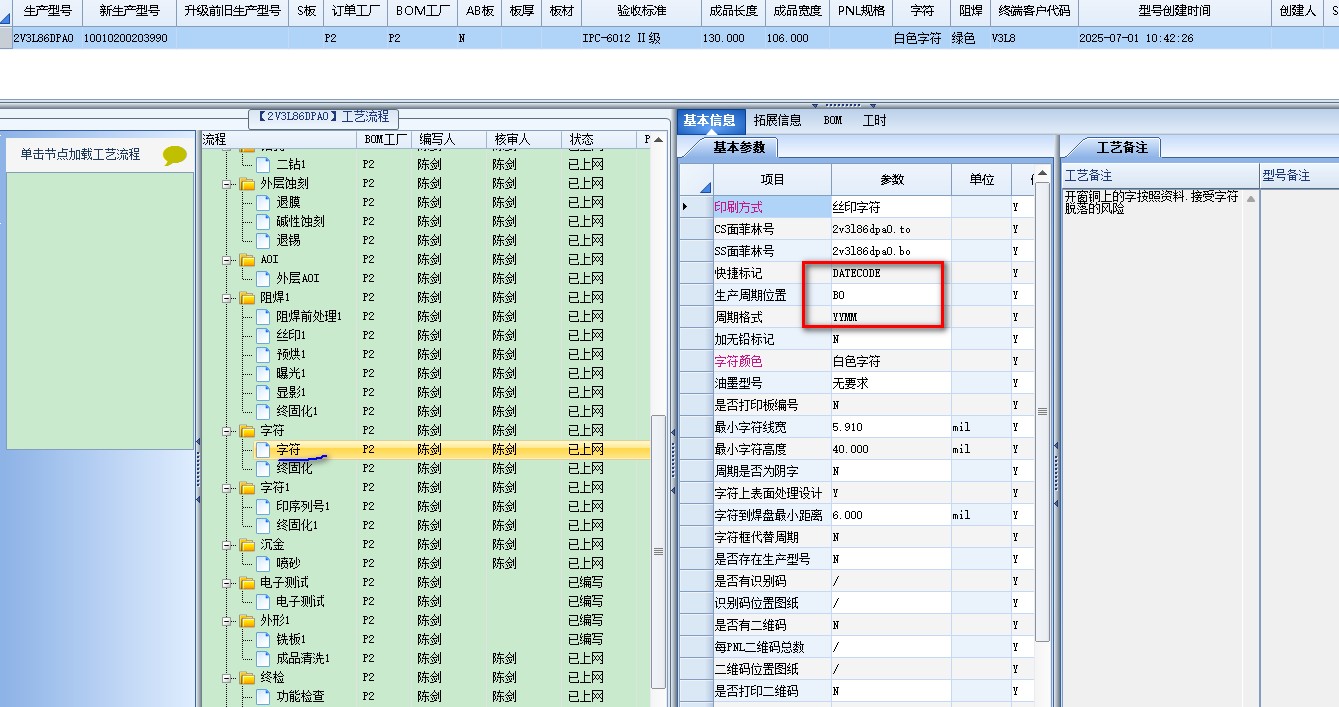Click the document icon beside 二钻1
Viewport: 1339px width, 707px height.
(263, 164)
